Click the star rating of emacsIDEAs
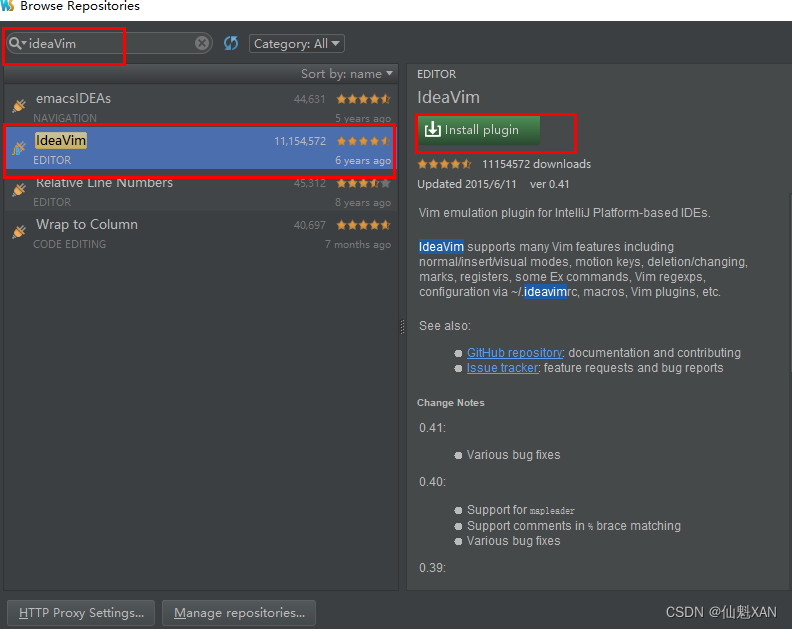Viewport: 792px width, 629px height. click(x=363, y=99)
